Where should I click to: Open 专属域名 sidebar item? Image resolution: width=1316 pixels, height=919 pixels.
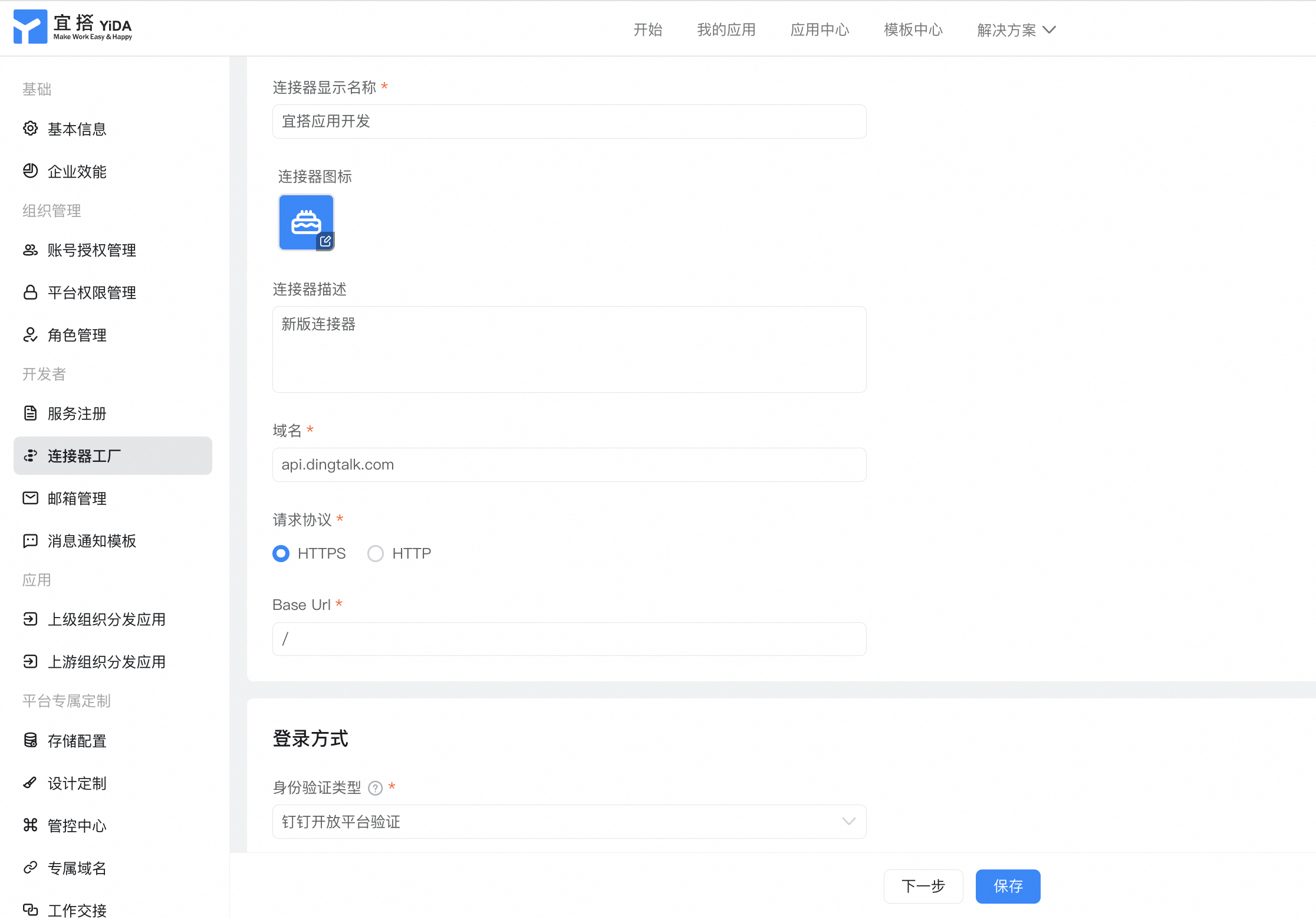[x=113, y=868]
